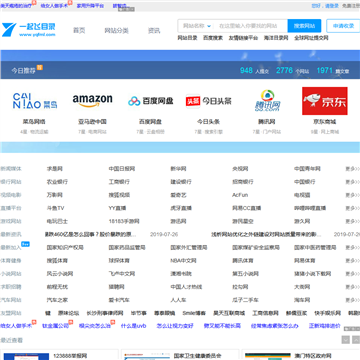Click the blue 搜索网站 button
Image resolution: width=360 pixels, height=360 pixels.
[x=304, y=26]
